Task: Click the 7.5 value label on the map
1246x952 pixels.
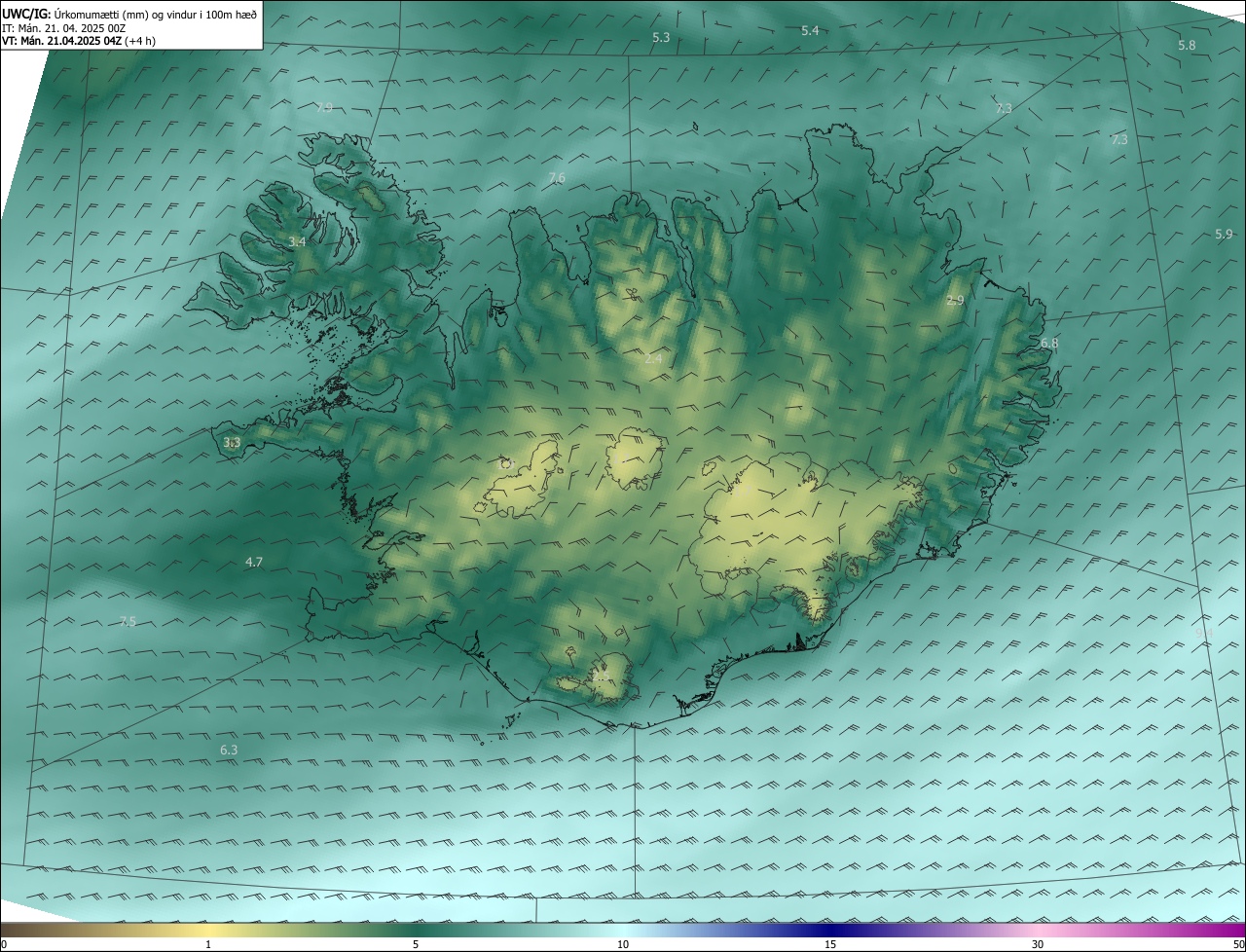Action: [x=128, y=621]
